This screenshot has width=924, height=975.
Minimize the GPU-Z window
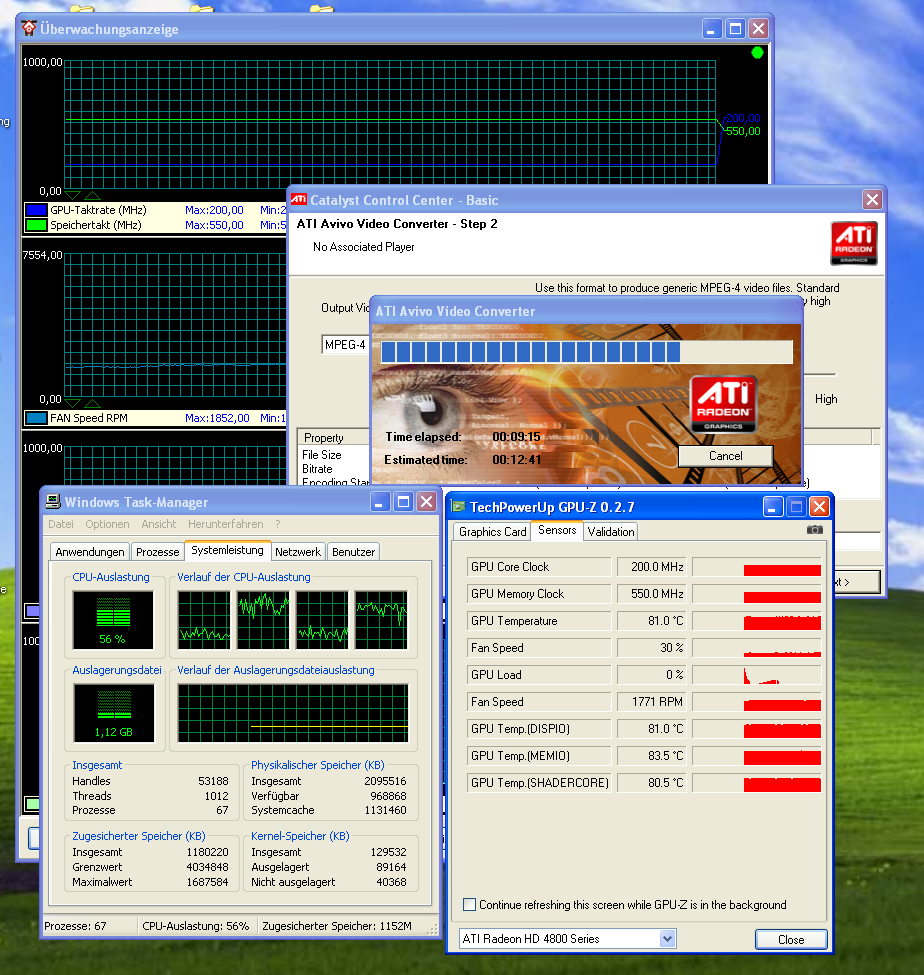(772, 507)
